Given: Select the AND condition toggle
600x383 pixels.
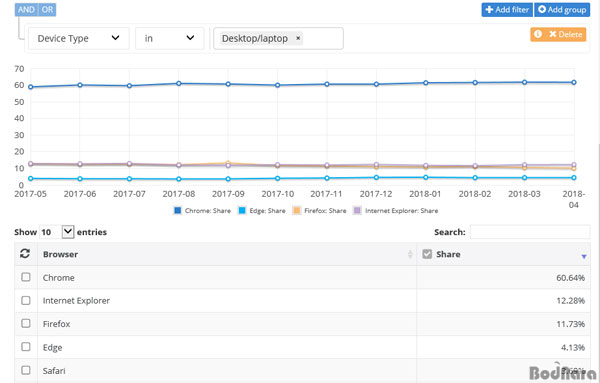Looking at the screenshot, I should tap(26, 10).
